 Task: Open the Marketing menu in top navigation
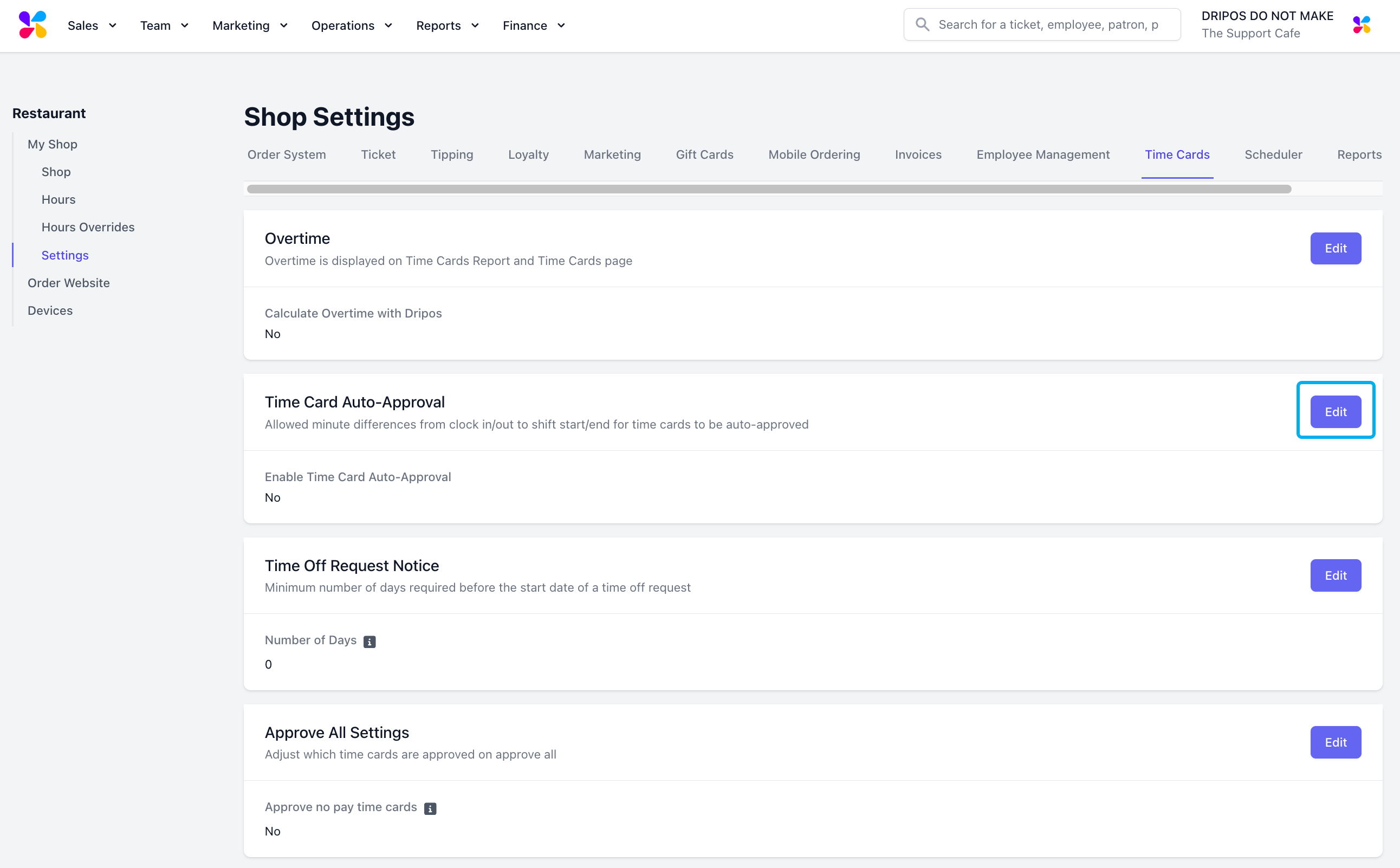pos(250,25)
